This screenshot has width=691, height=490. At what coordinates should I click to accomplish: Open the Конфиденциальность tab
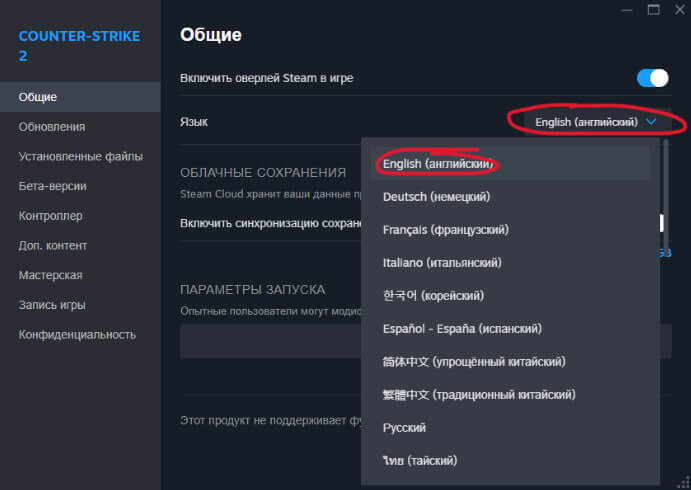[x=77, y=334]
